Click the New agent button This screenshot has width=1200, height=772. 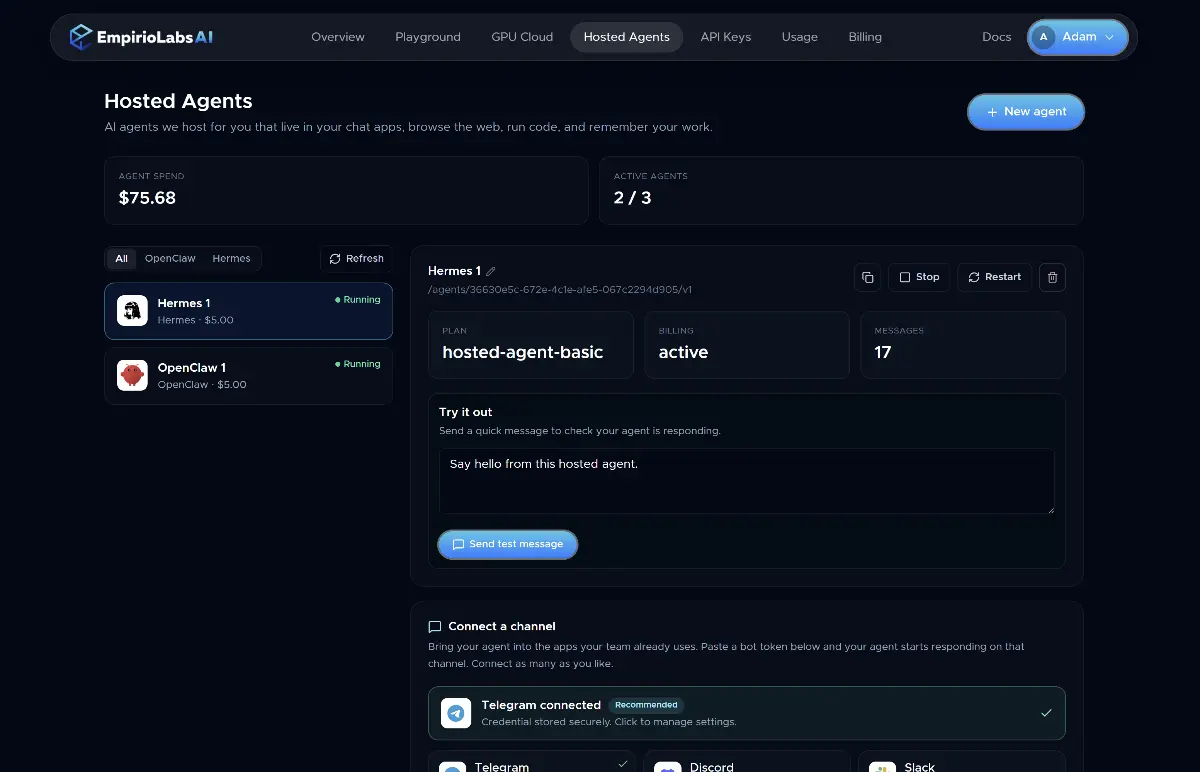(1026, 112)
